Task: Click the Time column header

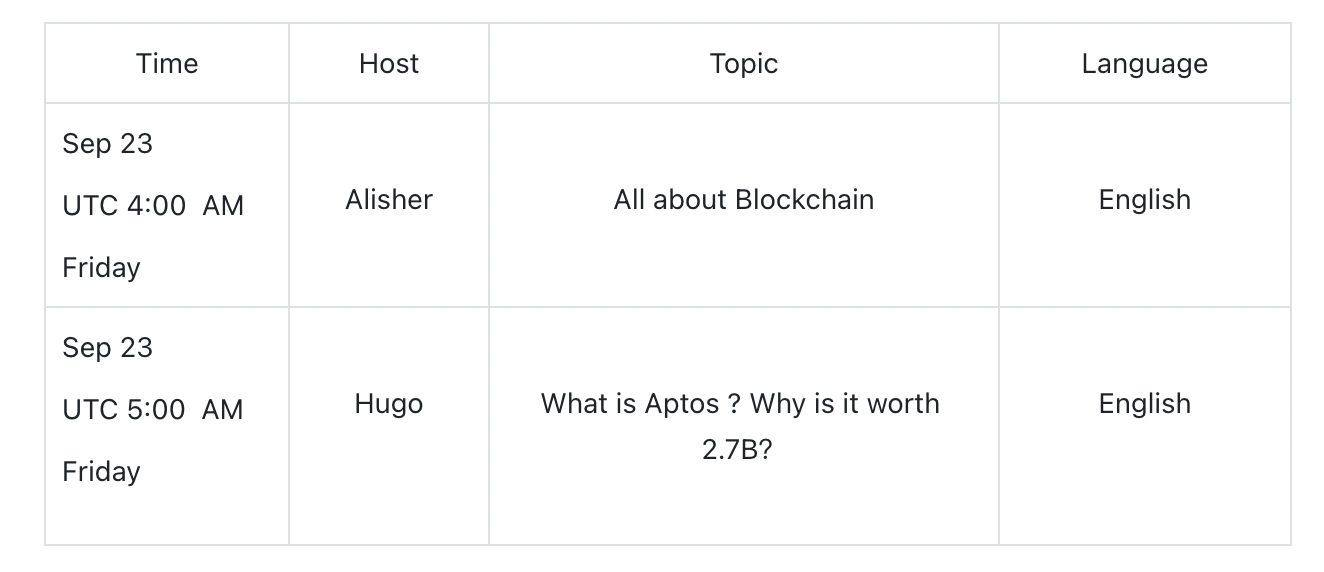Action: (x=167, y=64)
